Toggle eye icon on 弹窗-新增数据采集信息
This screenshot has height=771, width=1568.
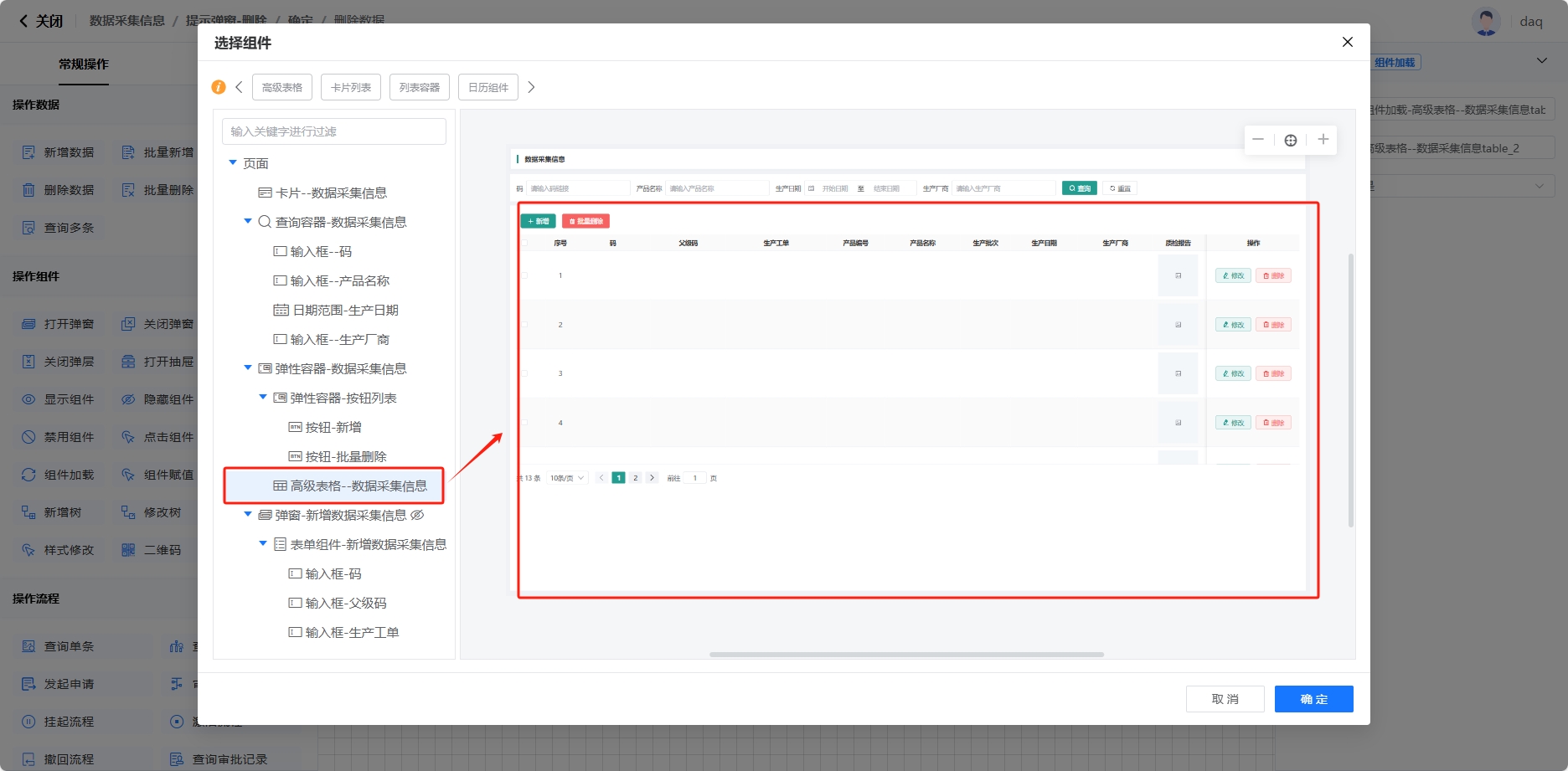(x=417, y=515)
